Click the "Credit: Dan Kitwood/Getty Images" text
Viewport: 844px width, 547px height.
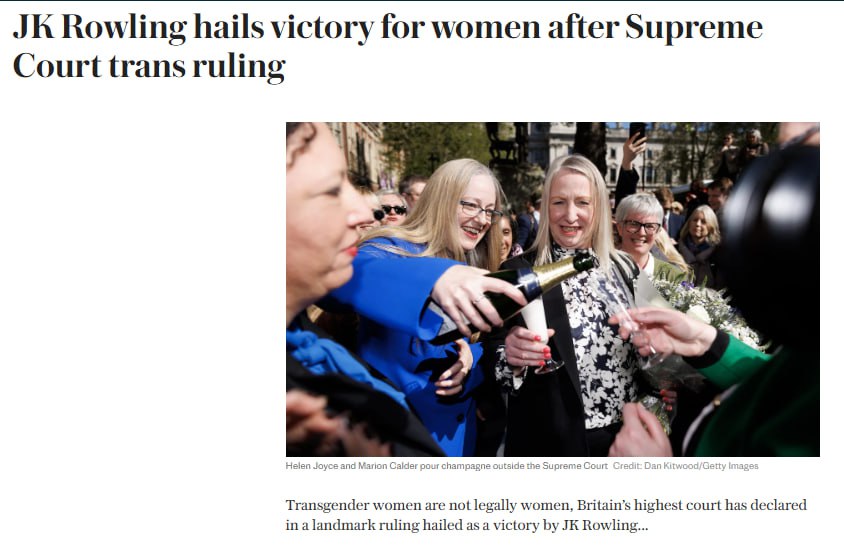tap(685, 466)
